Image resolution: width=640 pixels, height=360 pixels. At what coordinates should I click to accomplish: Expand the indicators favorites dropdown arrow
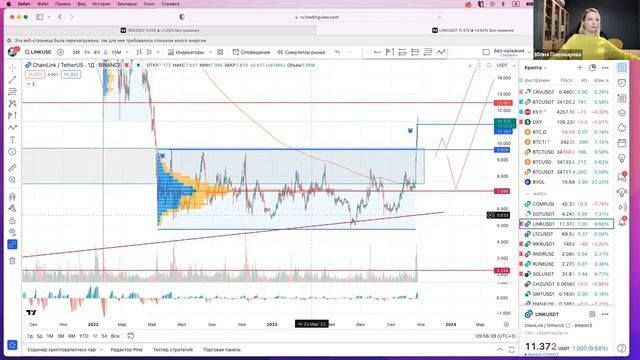pyautogui.click(x=211, y=52)
